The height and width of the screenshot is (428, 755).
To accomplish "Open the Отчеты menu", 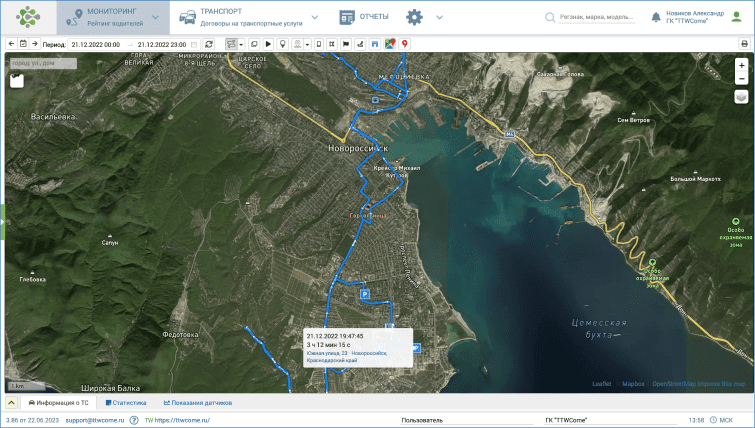I will 366,17.
